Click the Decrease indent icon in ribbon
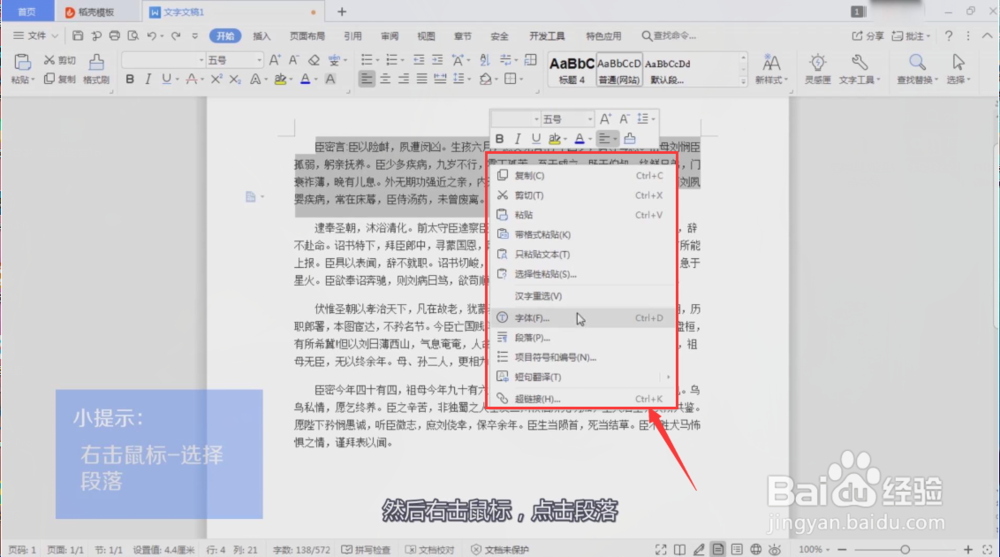The image size is (1000, 557). click(x=418, y=60)
